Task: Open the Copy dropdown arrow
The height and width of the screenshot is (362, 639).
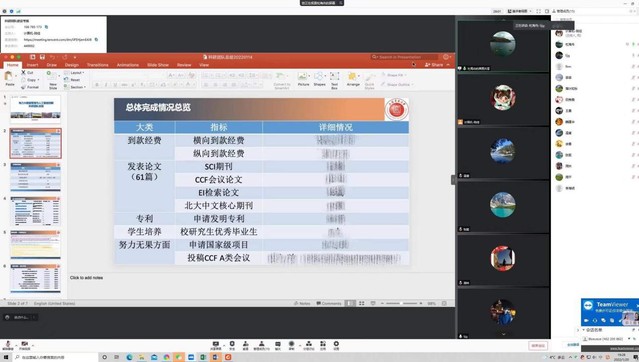Action: coord(38,80)
